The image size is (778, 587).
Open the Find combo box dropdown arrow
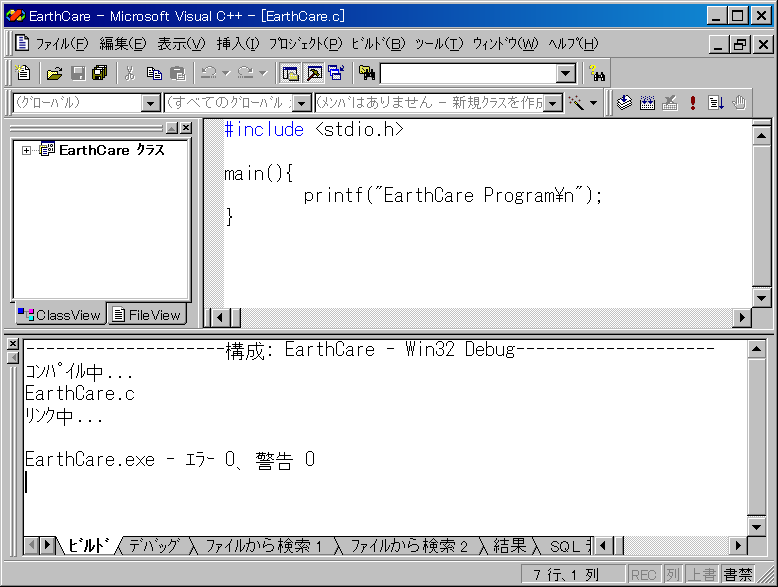[x=565, y=74]
